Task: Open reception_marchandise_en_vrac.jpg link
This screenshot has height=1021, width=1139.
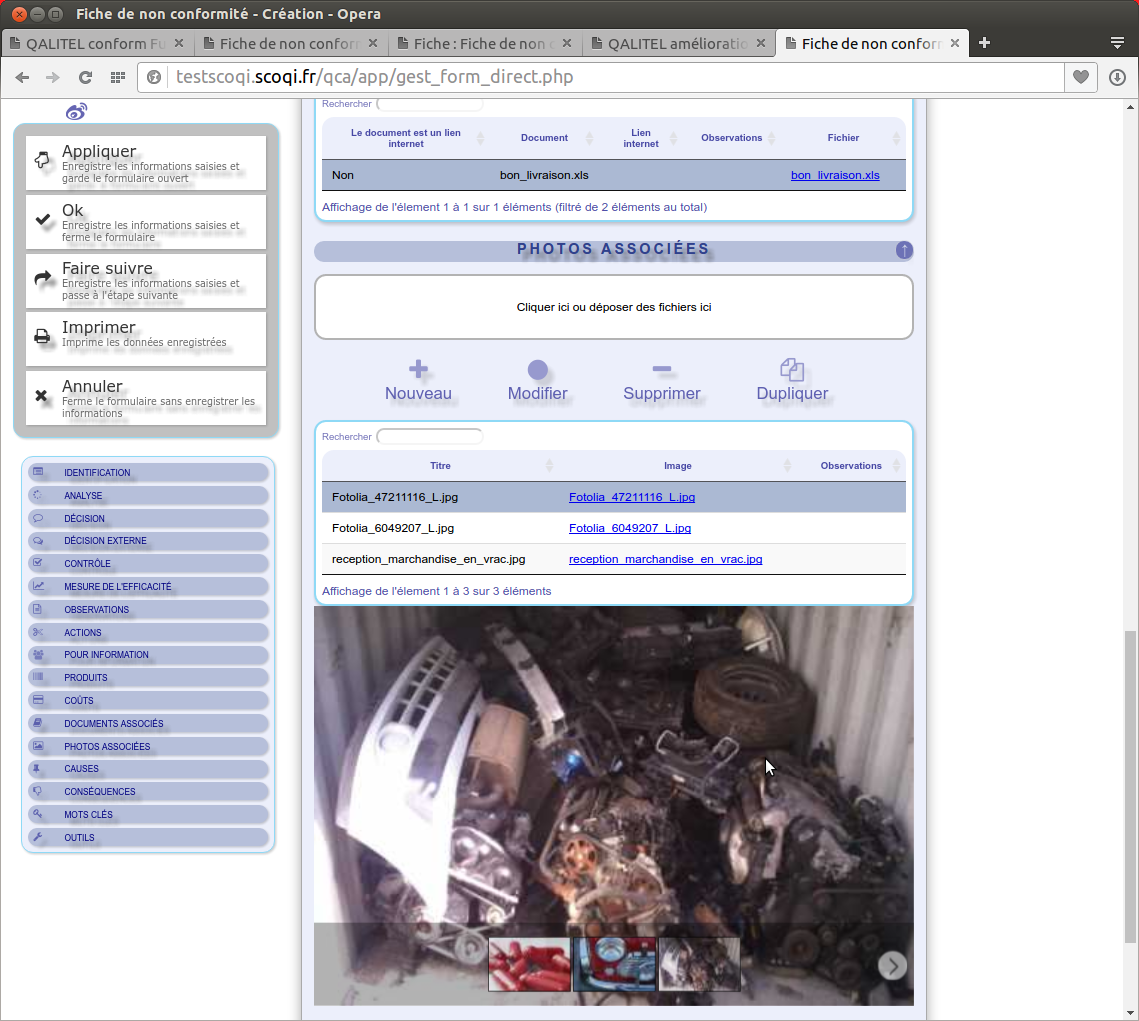Action: 665,559
